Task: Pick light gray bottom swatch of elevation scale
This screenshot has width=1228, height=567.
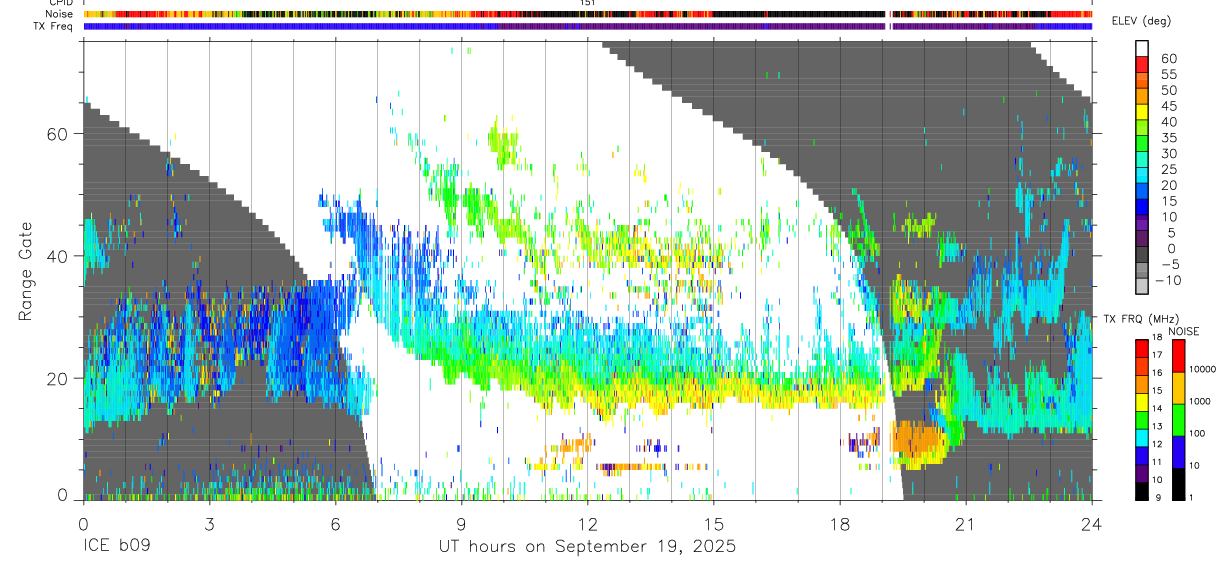Action: [1141, 288]
